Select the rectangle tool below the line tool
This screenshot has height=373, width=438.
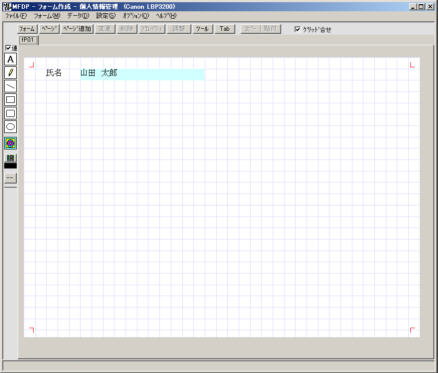pos(10,99)
